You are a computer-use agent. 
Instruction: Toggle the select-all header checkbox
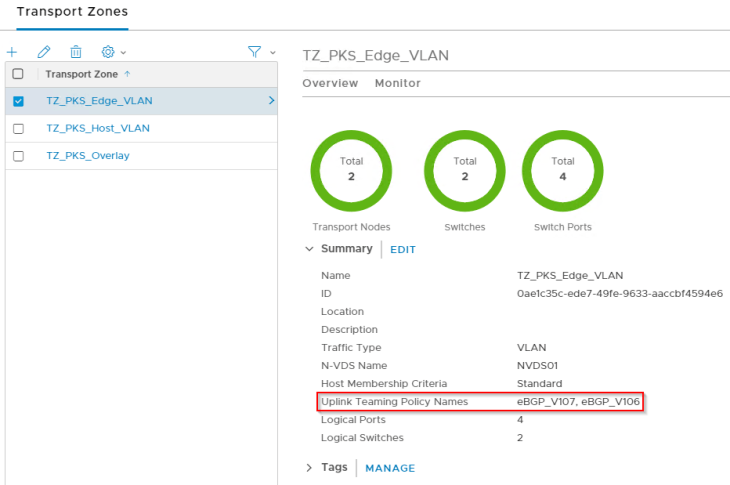point(18,74)
